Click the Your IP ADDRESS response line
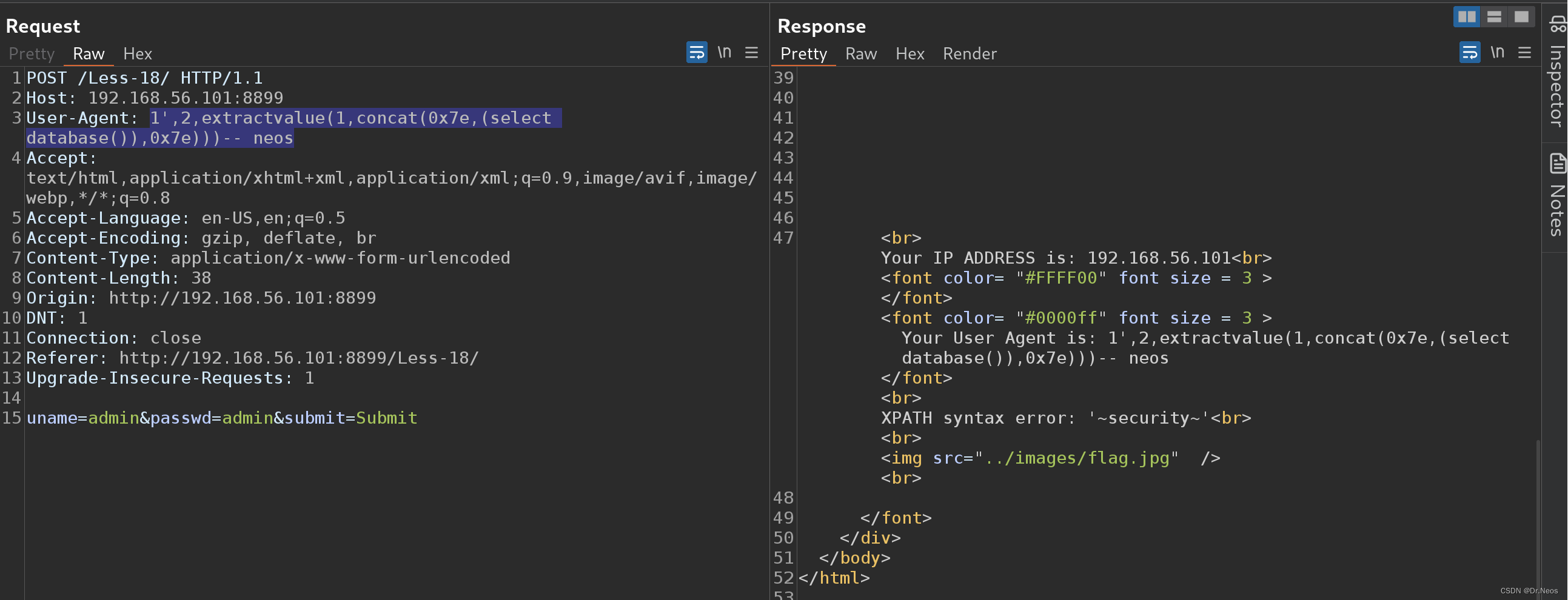This screenshot has height=600, width=1568. tap(1076, 258)
